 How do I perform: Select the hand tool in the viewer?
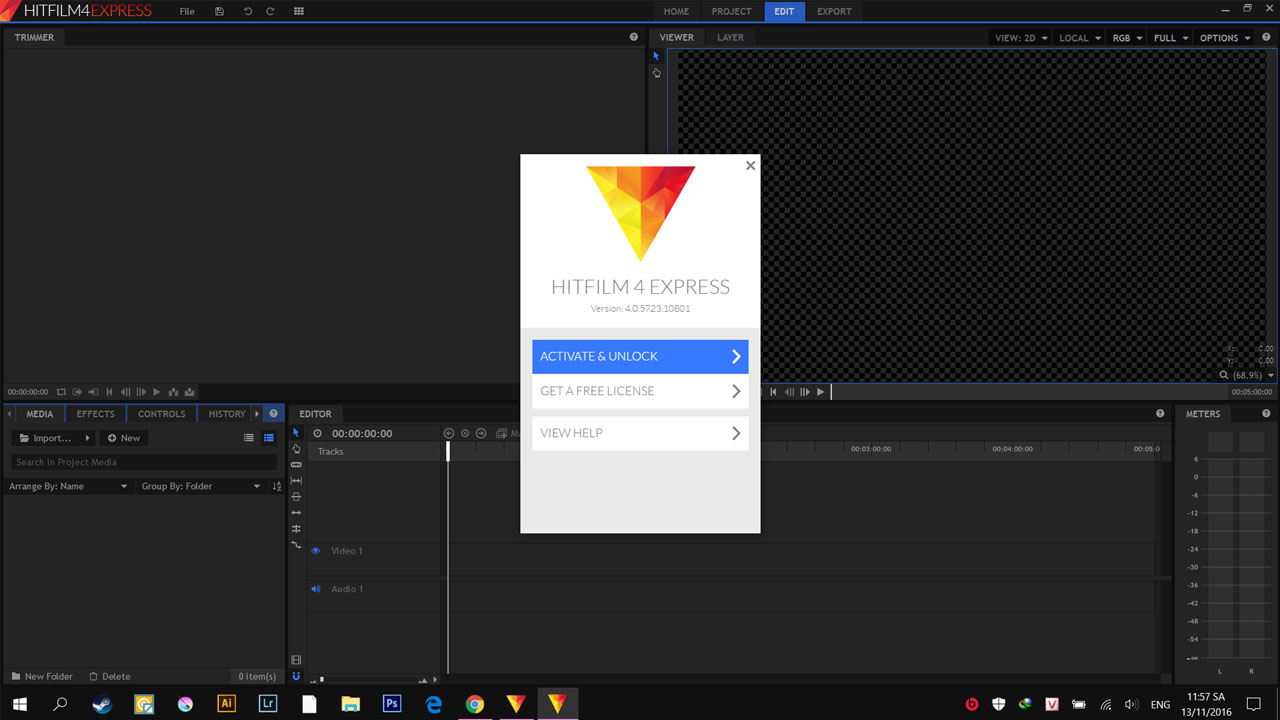[x=657, y=73]
